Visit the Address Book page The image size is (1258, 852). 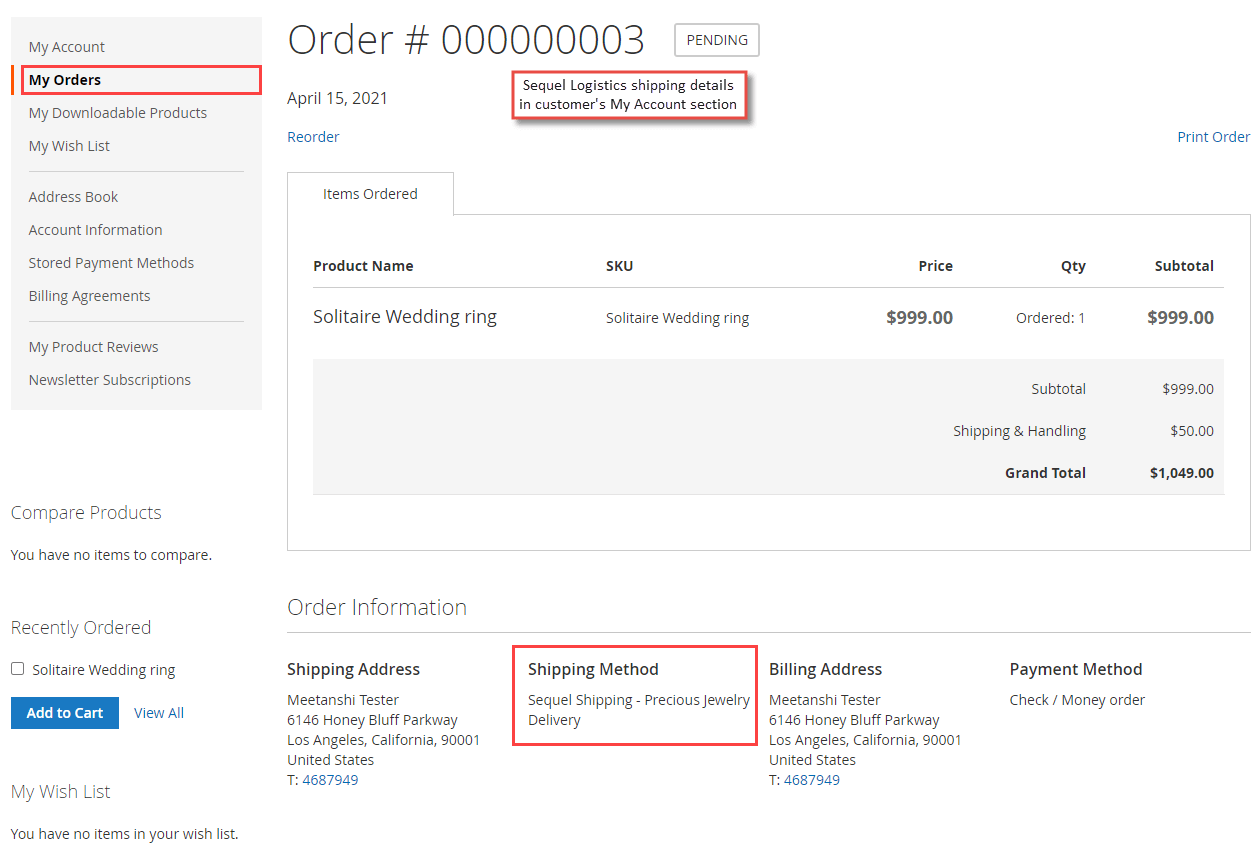coord(73,196)
